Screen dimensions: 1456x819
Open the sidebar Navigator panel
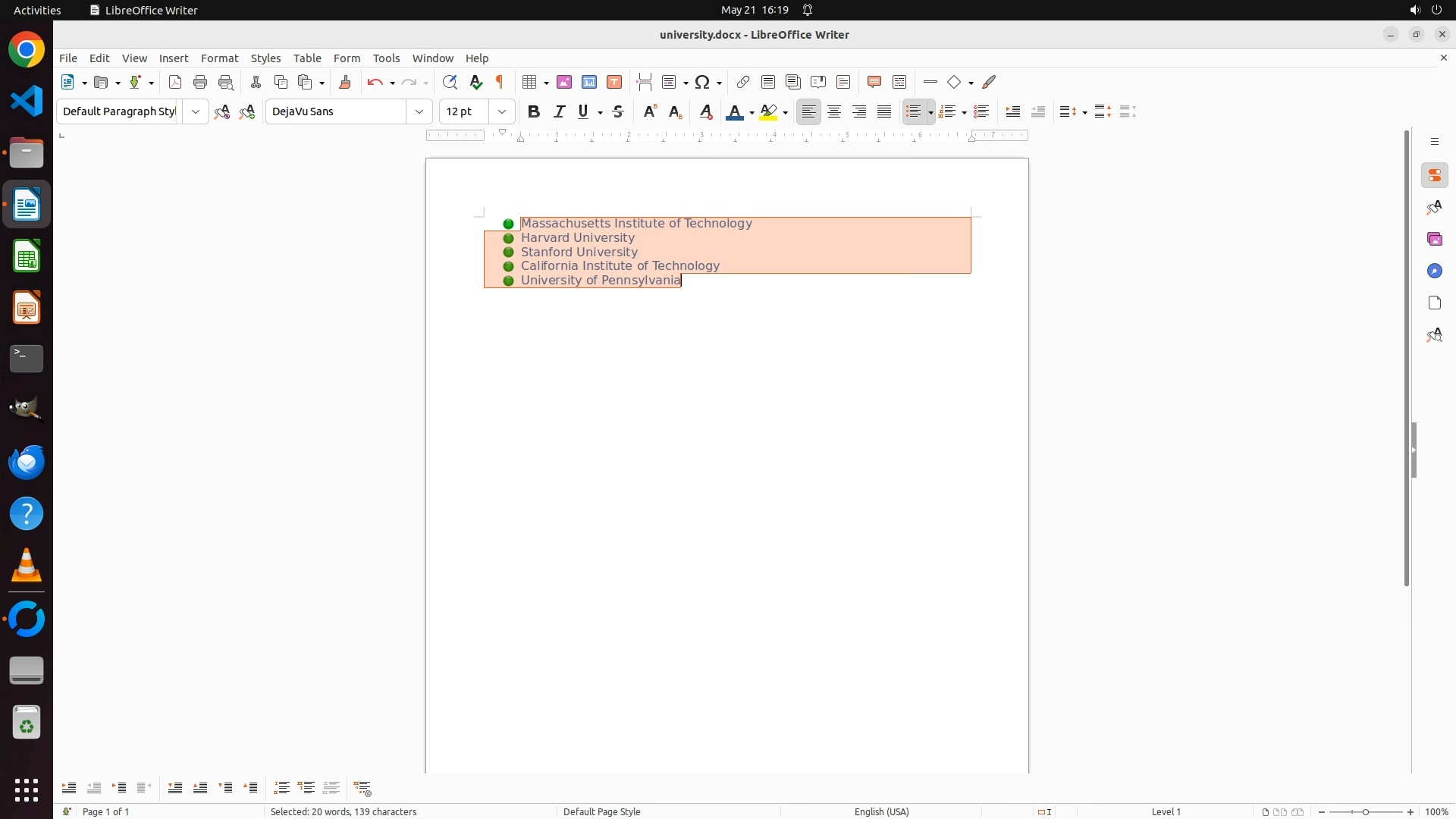pos(1434,271)
